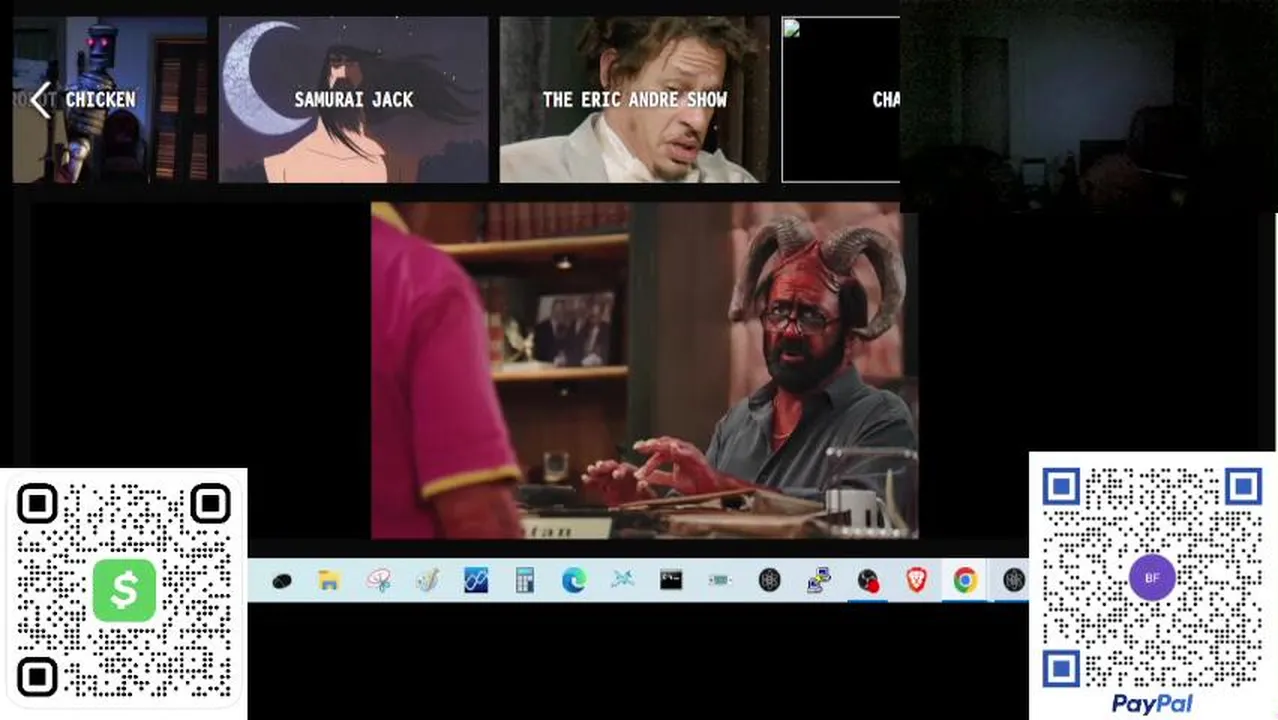Open The Eric Andre Show card
This screenshot has width=1278, height=720.
coord(635,99)
